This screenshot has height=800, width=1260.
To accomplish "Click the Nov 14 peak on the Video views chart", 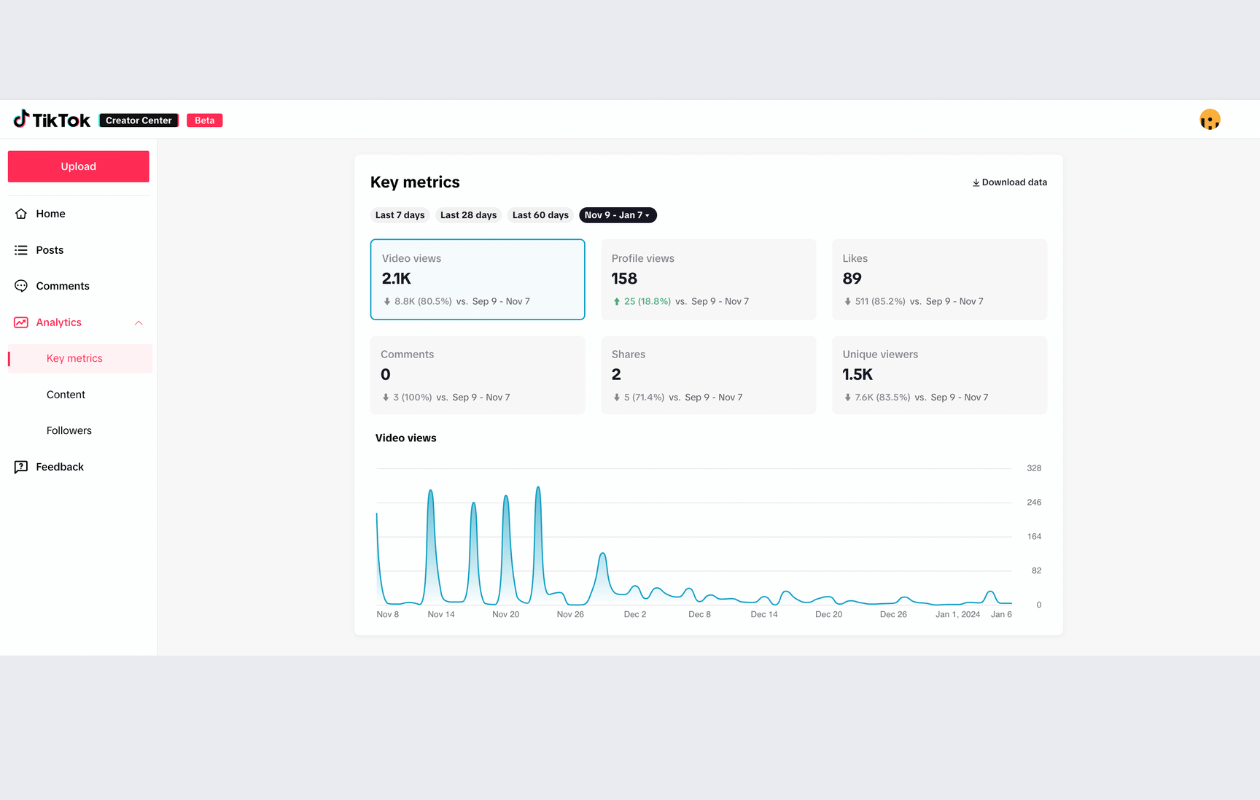I will click(x=430, y=492).
